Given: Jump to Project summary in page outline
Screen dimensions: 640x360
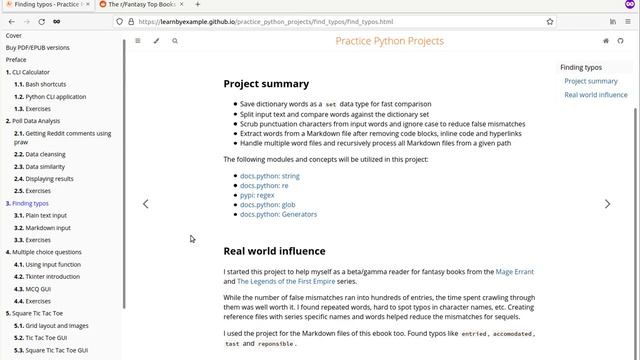Looking at the screenshot, I should coord(591,81).
